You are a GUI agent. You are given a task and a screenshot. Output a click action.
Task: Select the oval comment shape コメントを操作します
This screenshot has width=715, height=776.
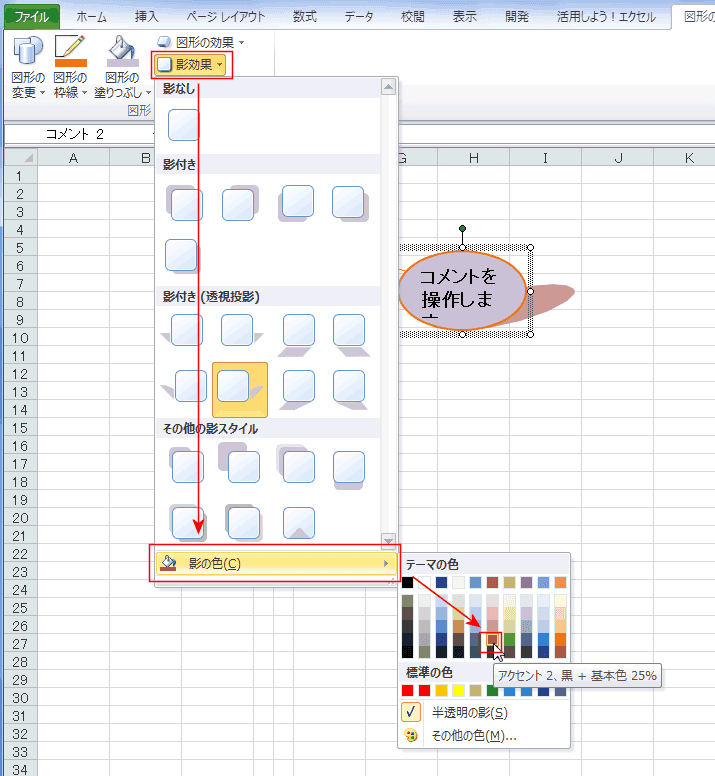tap(461, 291)
